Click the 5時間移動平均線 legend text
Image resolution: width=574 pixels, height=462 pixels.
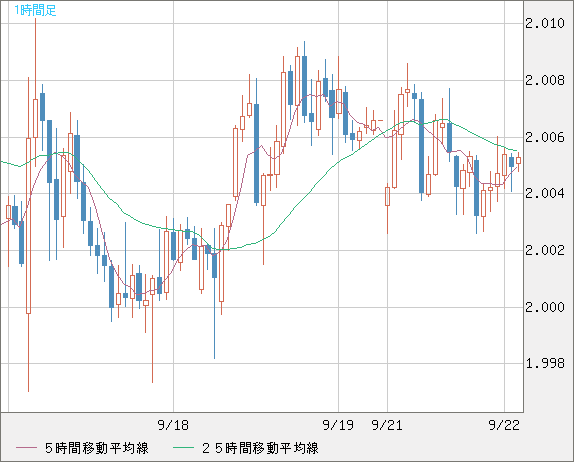[97, 448]
